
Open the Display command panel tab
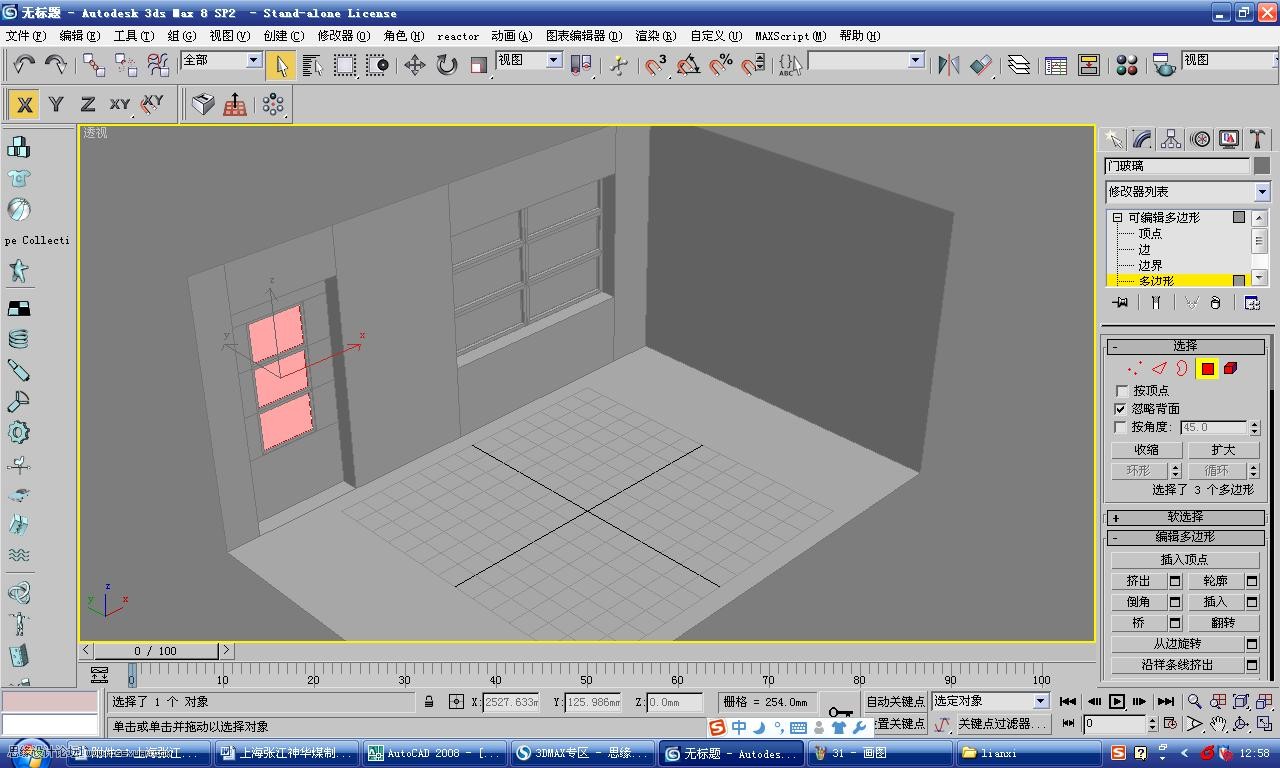tap(1229, 139)
